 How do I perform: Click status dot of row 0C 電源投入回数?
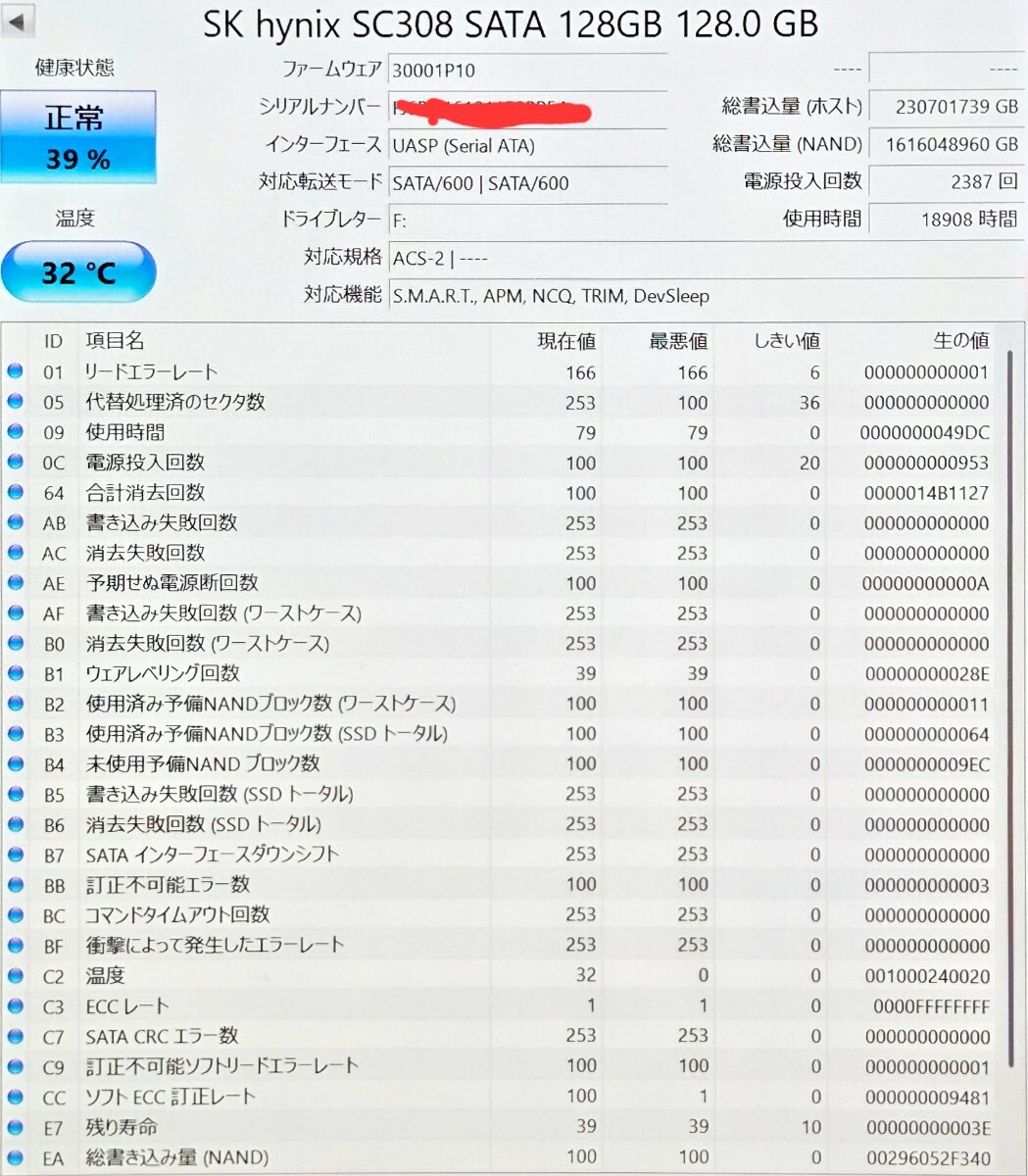[15, 462]
